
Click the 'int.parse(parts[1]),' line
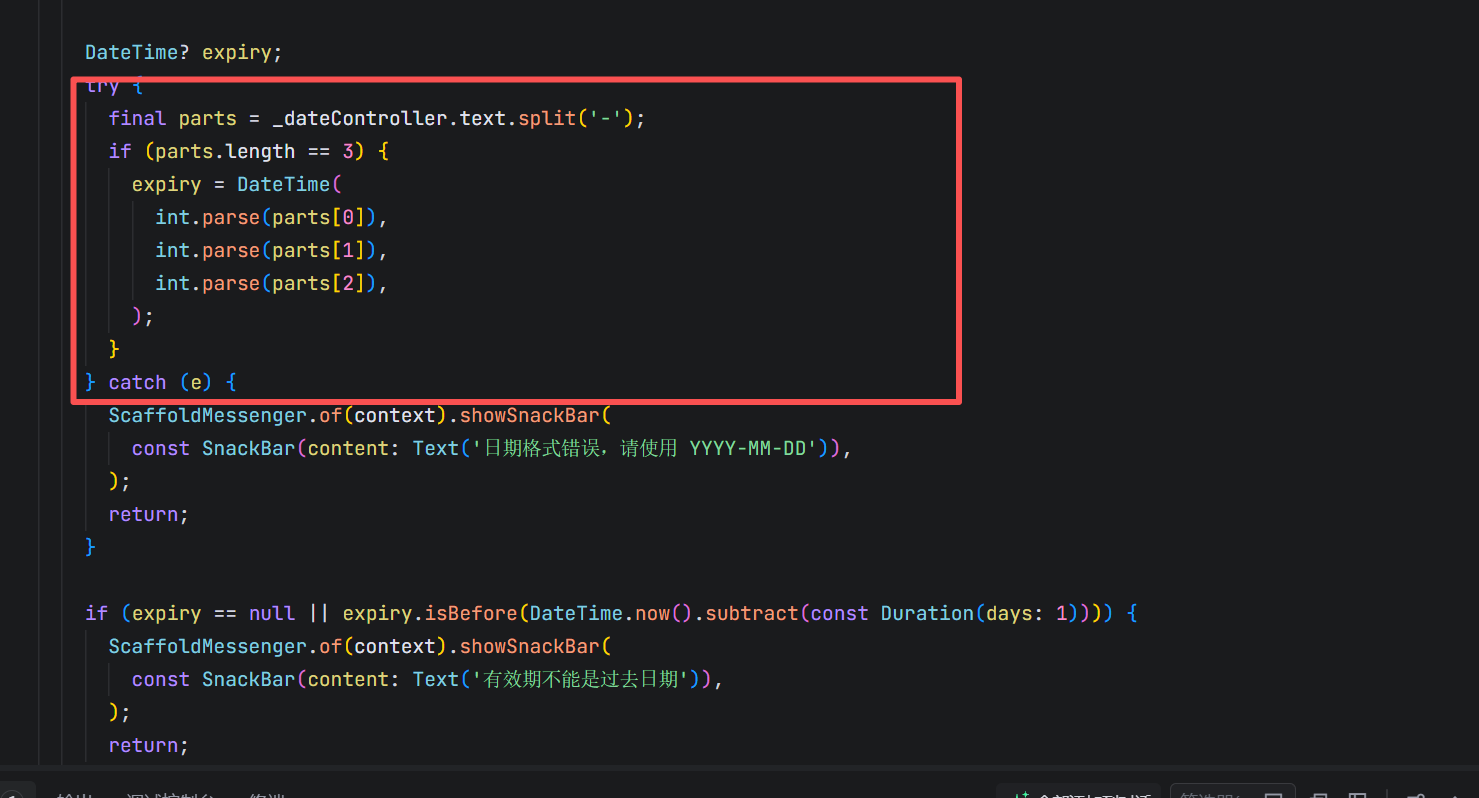[271, 250]
